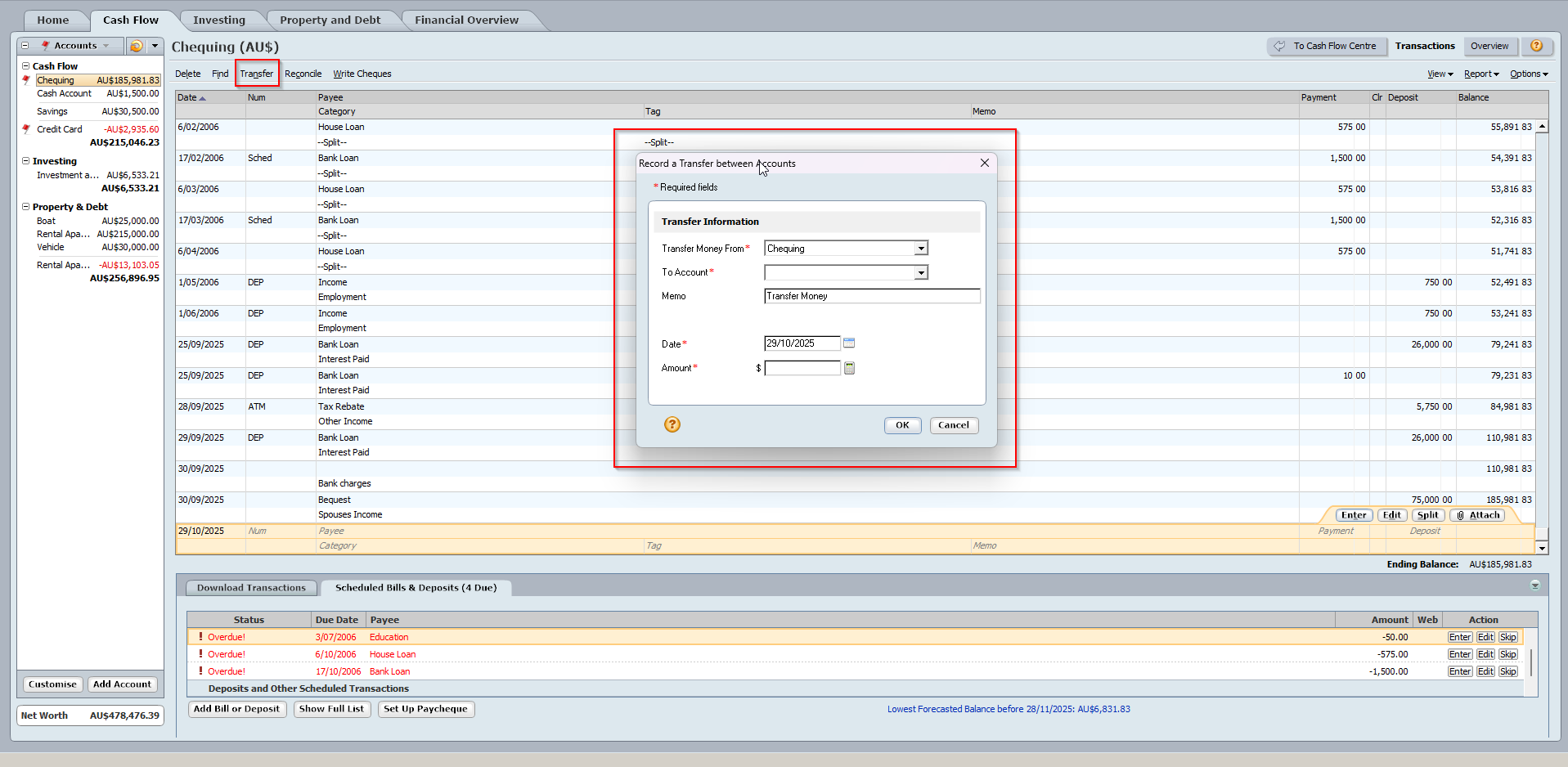Viewport: 1568px width, 767px height.
Task: Collapse the Cash Flow account group
Action: pos(25,66)
